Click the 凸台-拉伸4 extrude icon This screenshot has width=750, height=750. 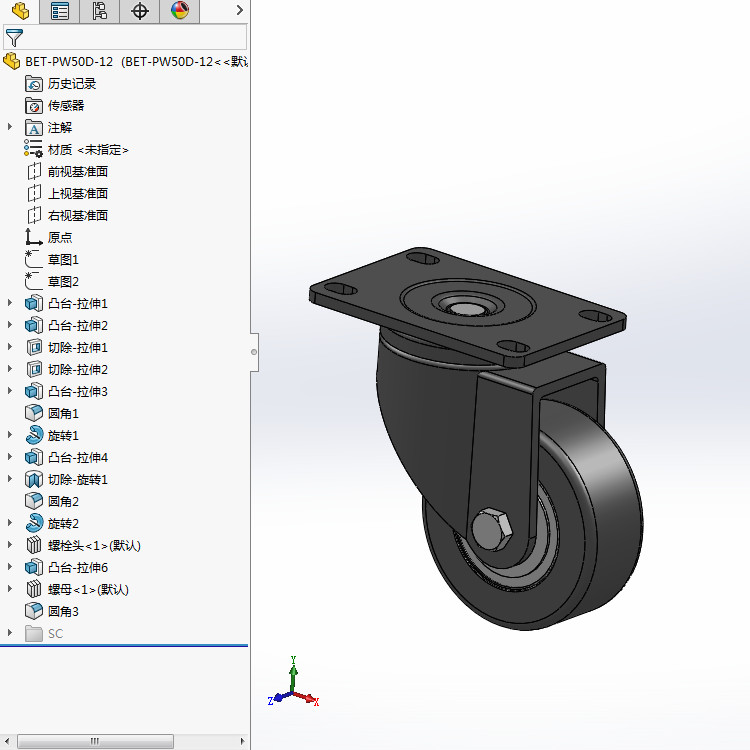(x=34, y=457)
